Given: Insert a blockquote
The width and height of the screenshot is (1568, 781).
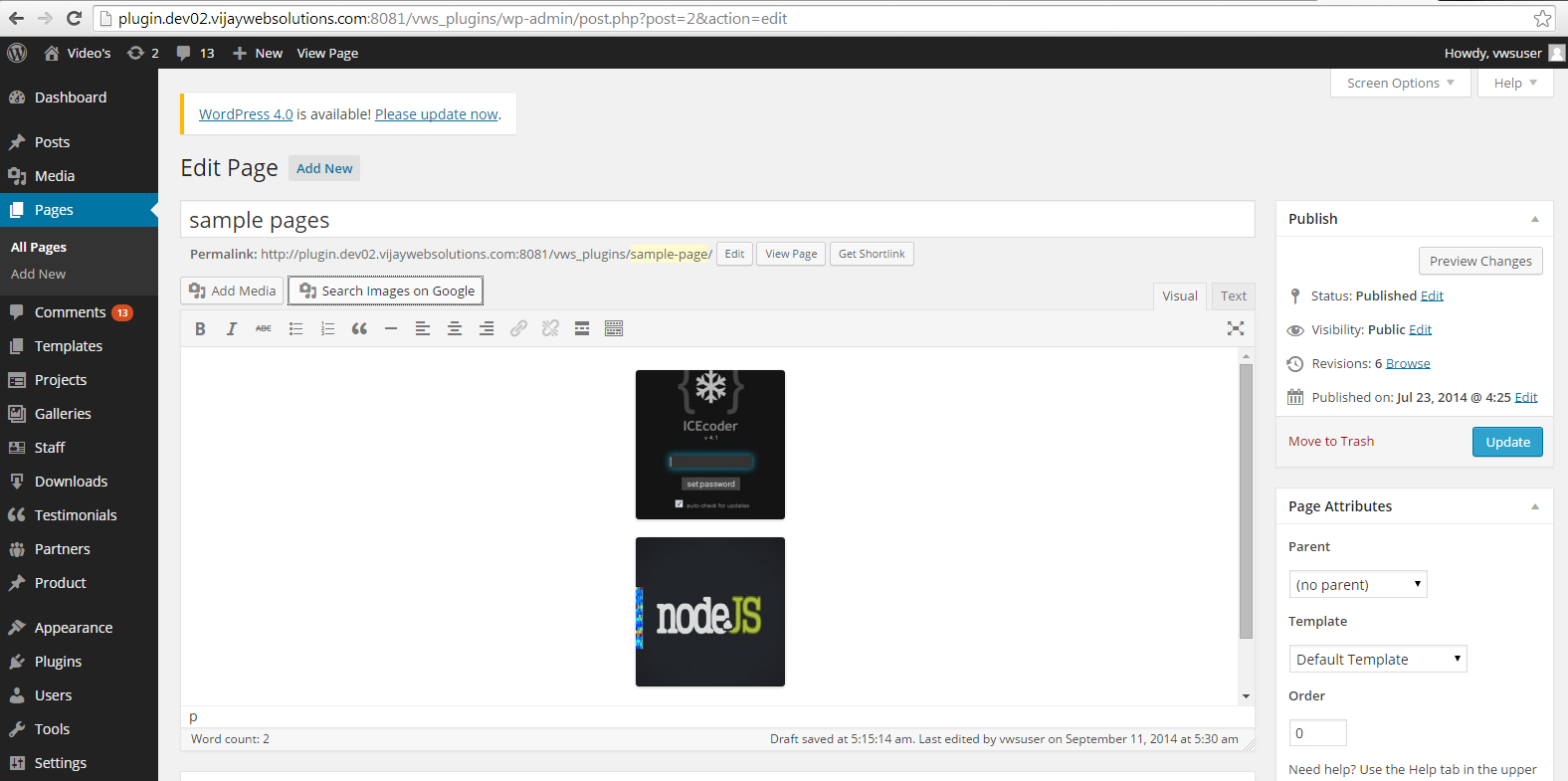Looking at the screenshot, I should click(359, 328).
